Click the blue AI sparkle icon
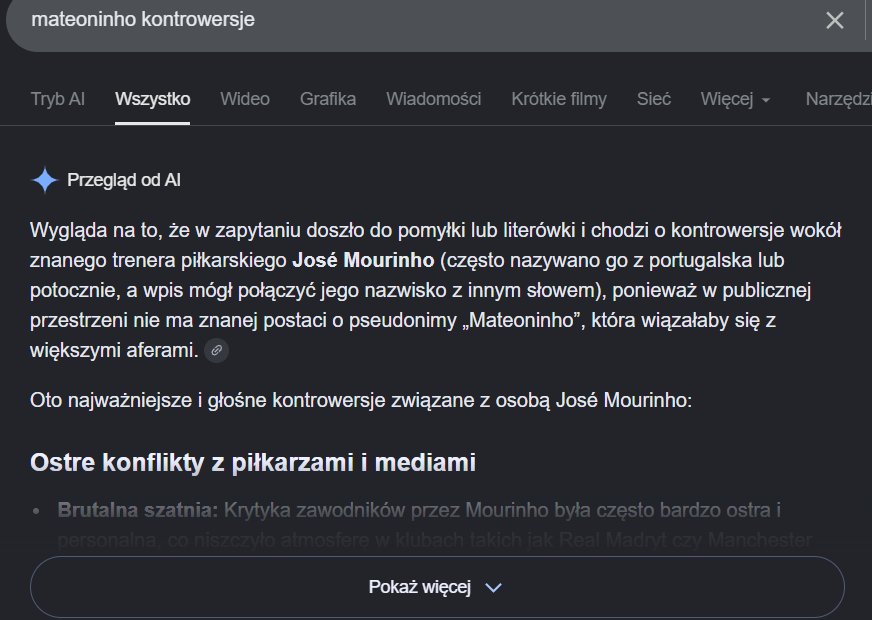Image resolution: width=872 pixels, height=620 pixels. click(x=44, y=180)
